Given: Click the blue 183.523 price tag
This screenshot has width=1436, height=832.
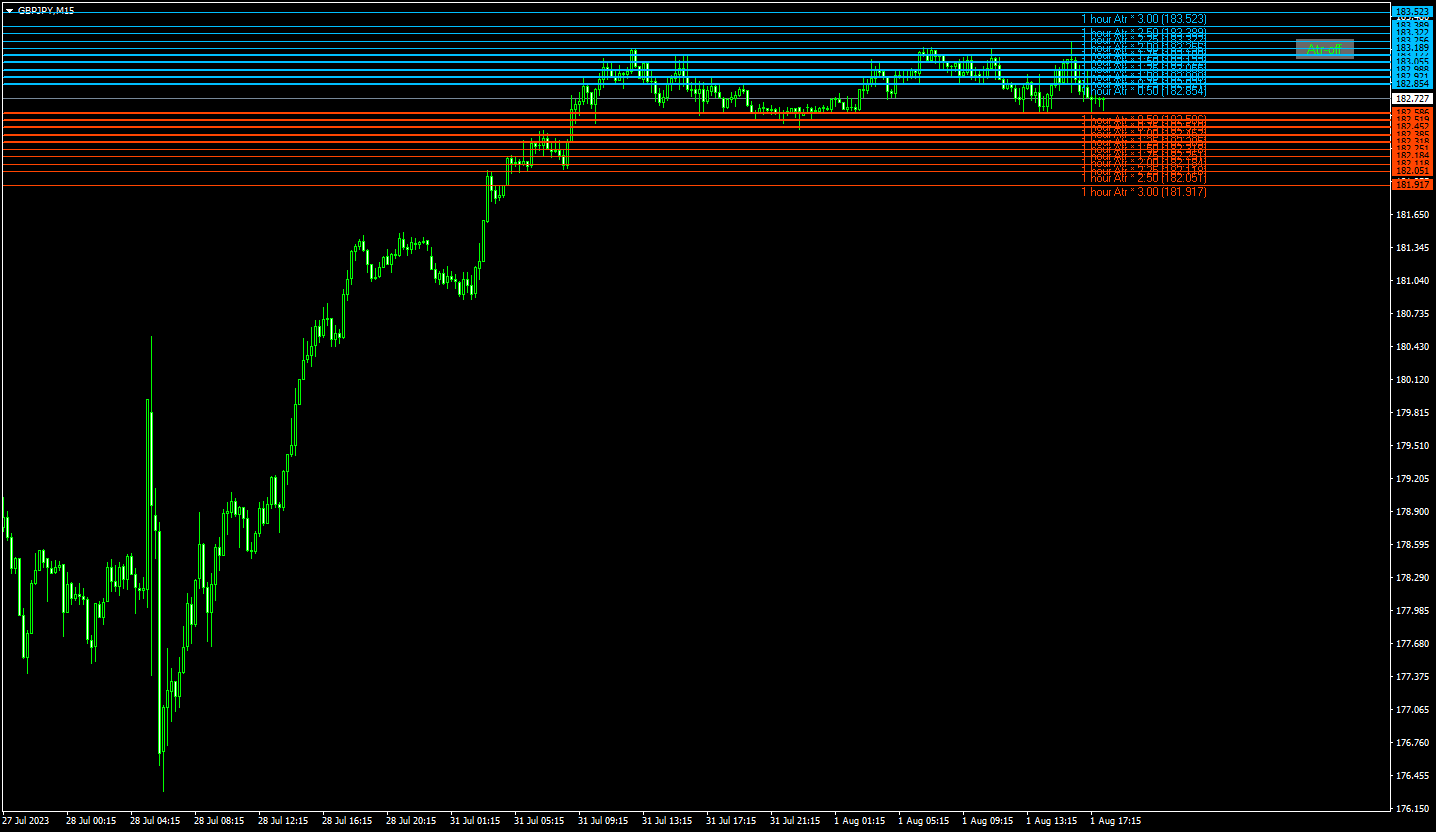Looking at the screenshot, I should click(1412, 12).
